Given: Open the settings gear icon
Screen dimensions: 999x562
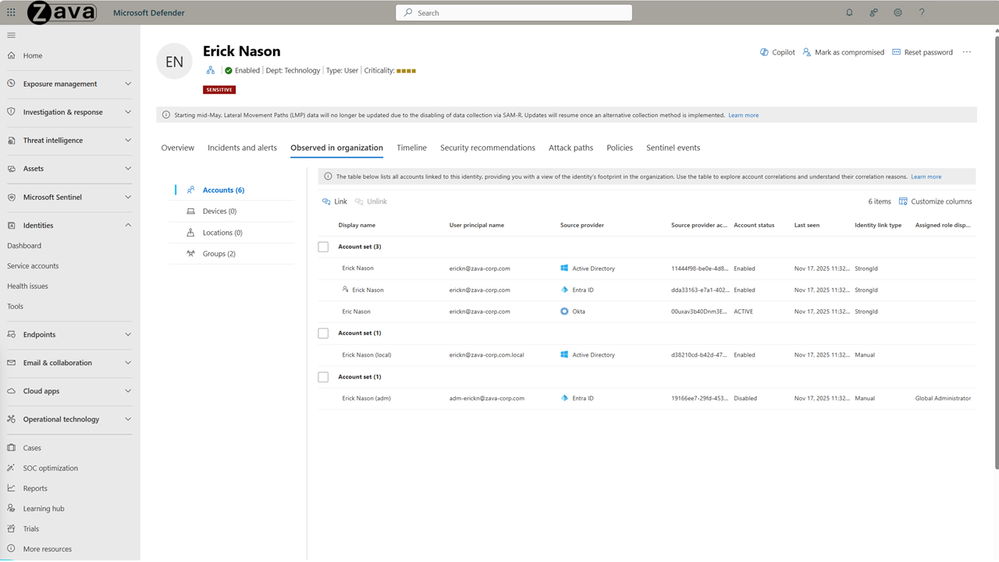Looking at the screenshot, I should pos(898,12).
